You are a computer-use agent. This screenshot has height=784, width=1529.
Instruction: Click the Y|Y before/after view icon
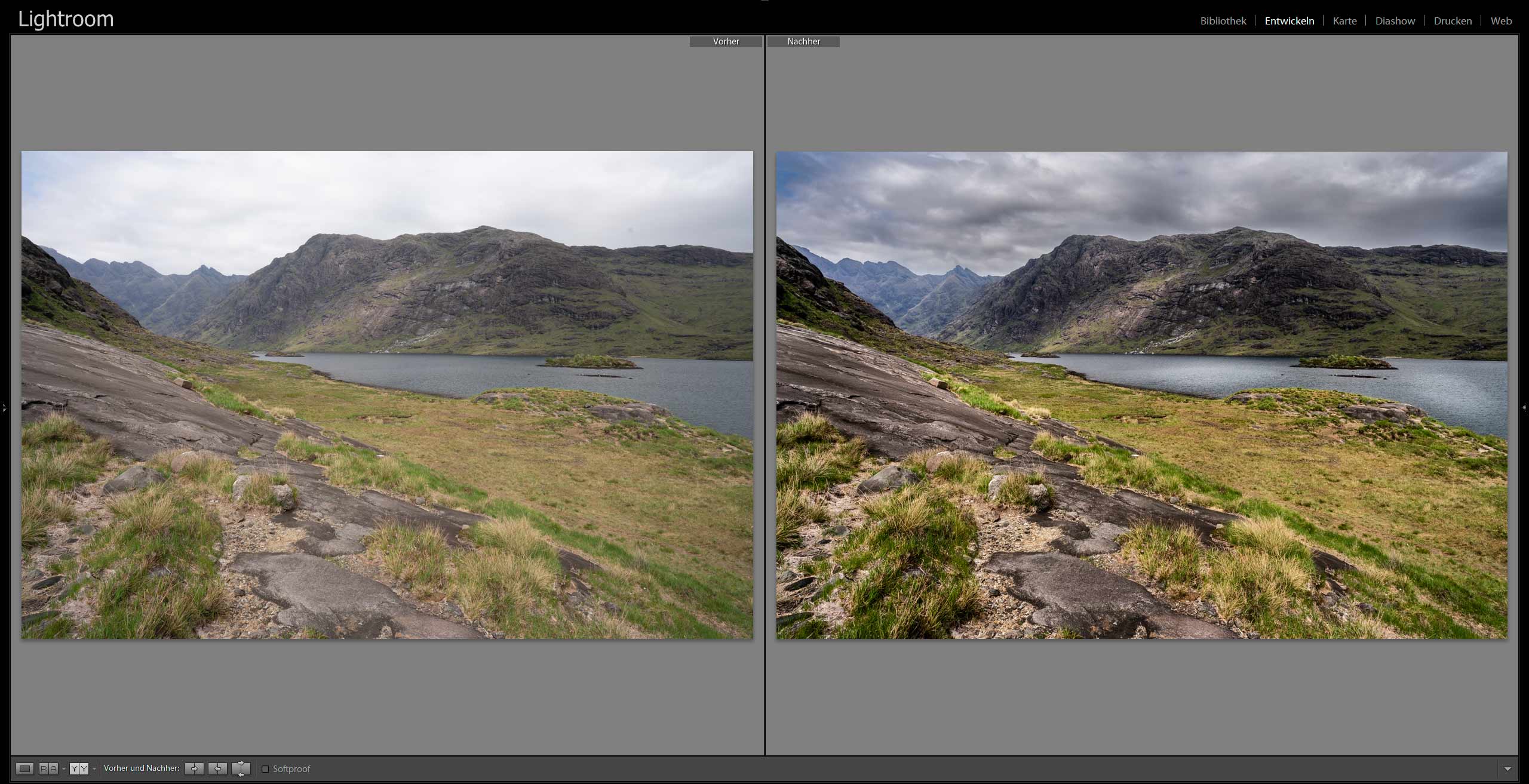point(79,768)
